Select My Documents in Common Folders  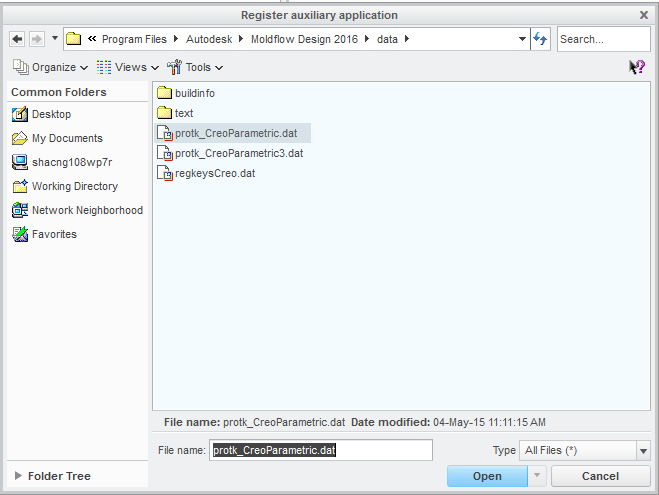(57, 138)
